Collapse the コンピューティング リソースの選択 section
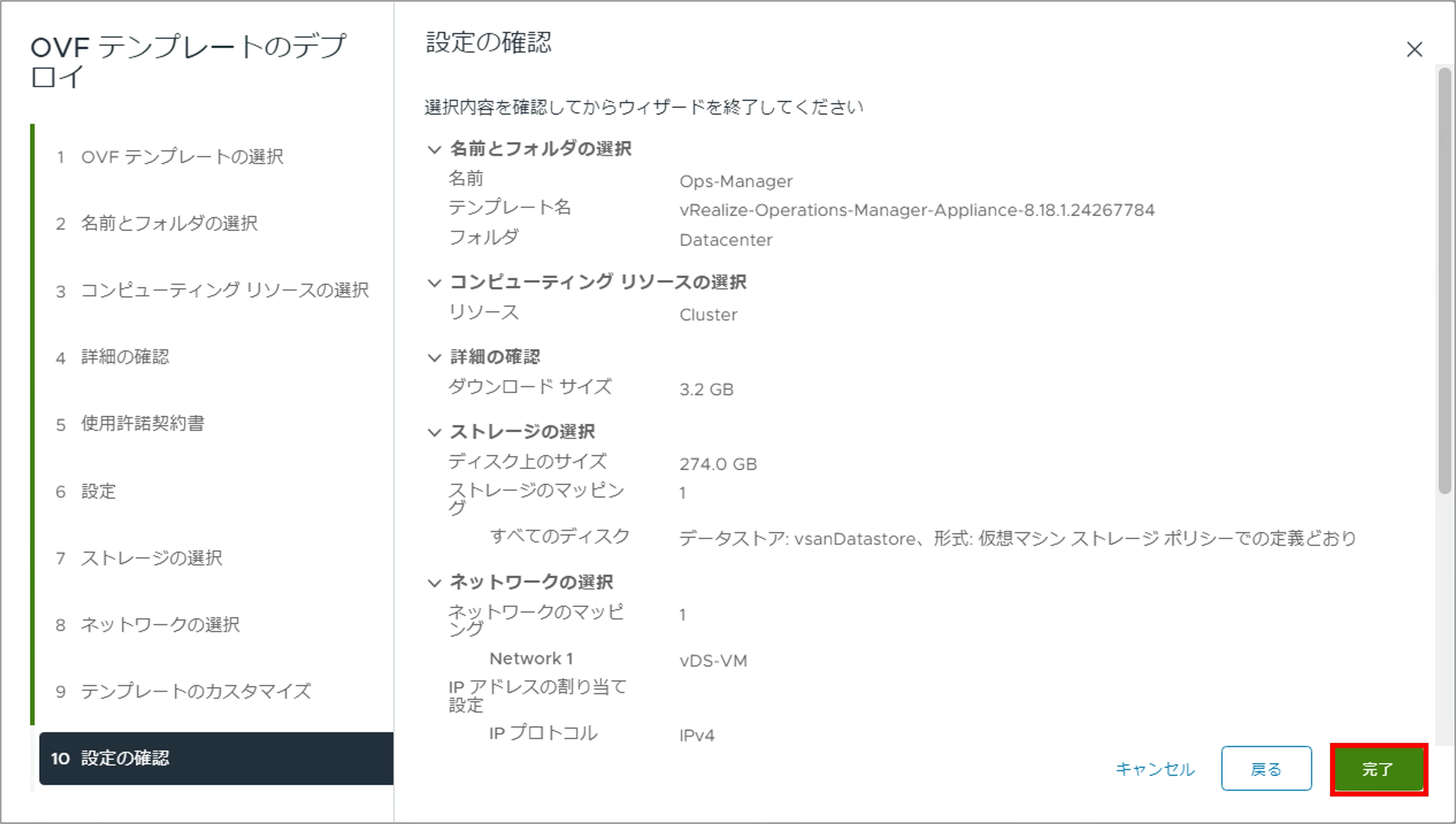Image resolution: width=1456 pixels, height=824 pixels. coord(434,282)
